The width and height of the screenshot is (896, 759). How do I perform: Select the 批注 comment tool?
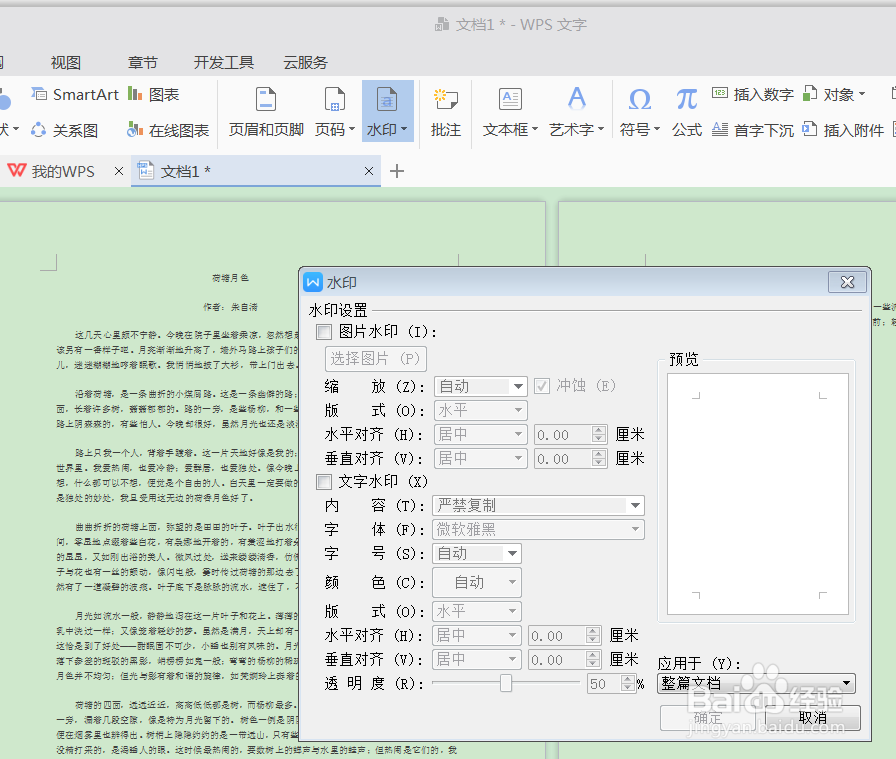tap(445, 110)
